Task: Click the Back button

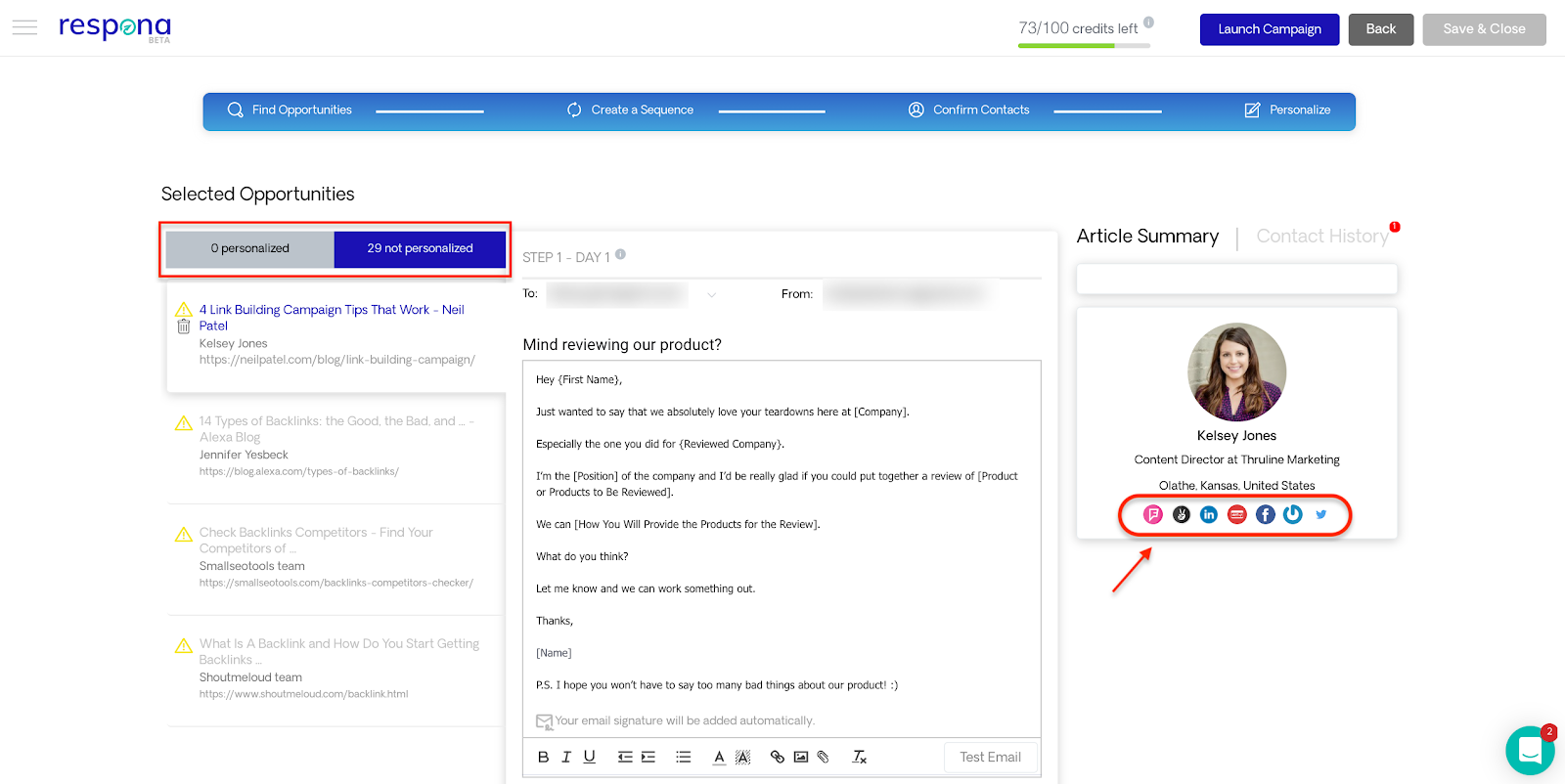Action: 1381,29
